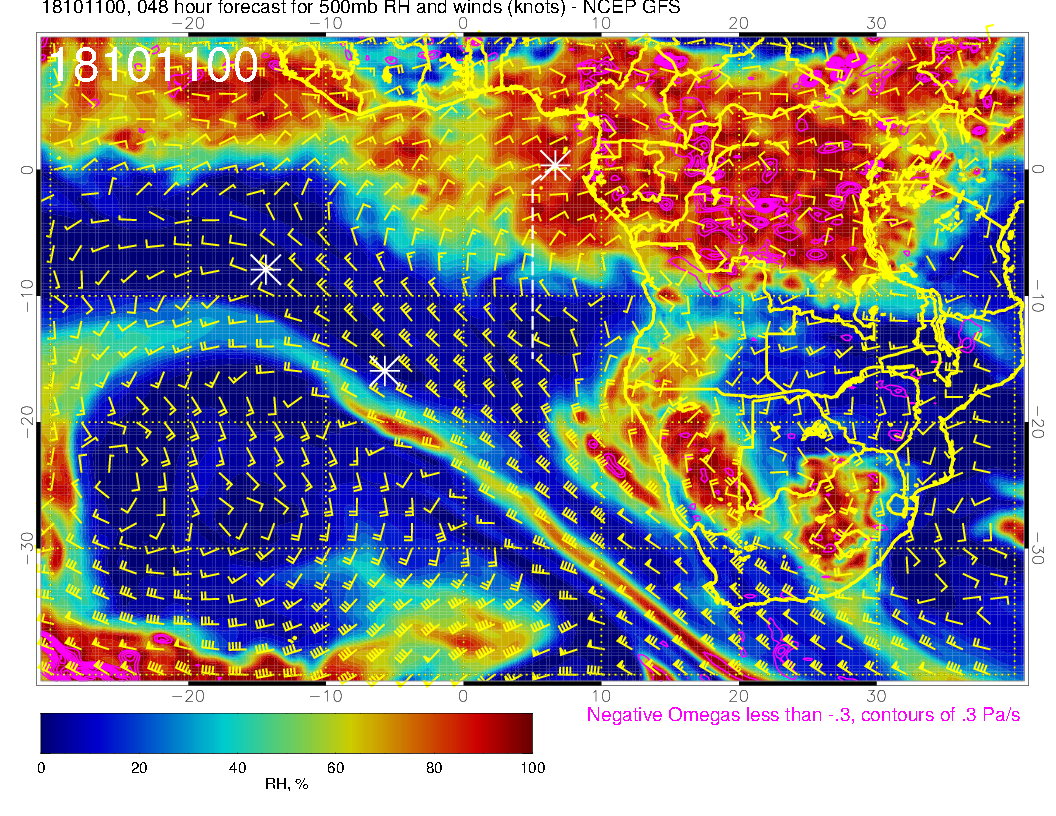Viewport: 1056px width, 816px height.
Task: Click the dark blue end of RH colorbar
Action: 50,733
